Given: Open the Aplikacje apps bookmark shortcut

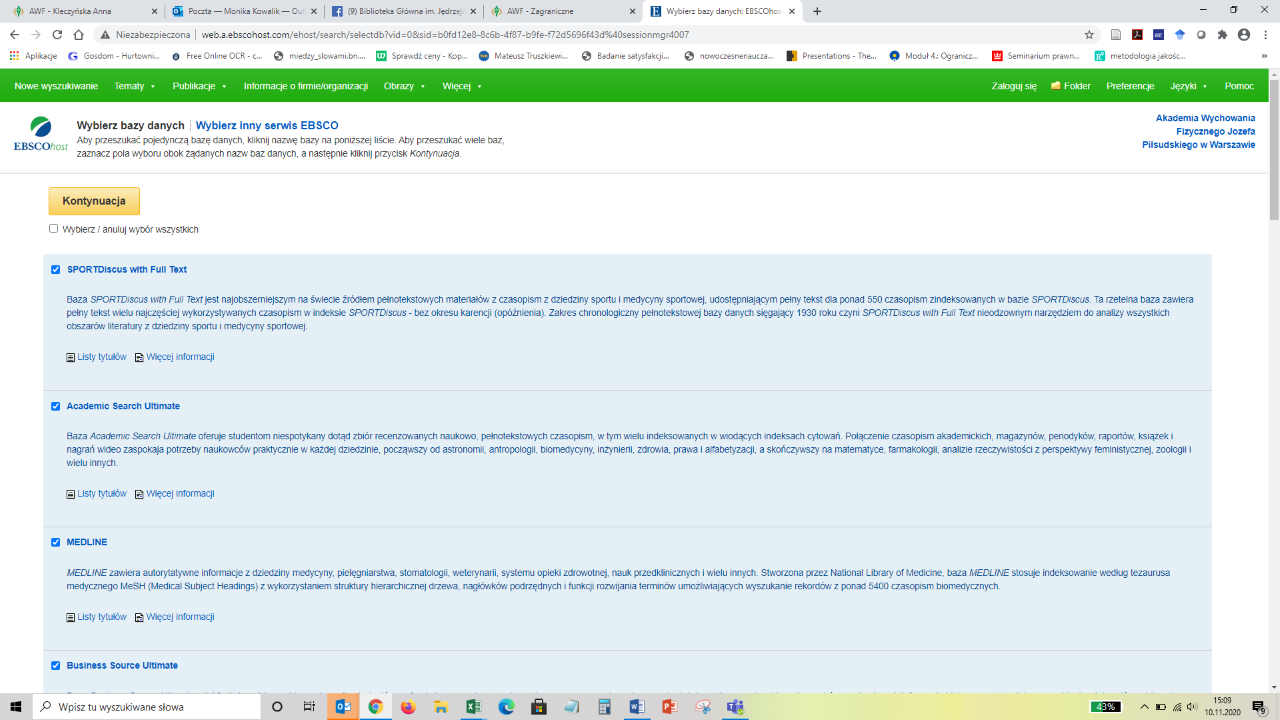Looking at the screenshot, I should point(33,56).
